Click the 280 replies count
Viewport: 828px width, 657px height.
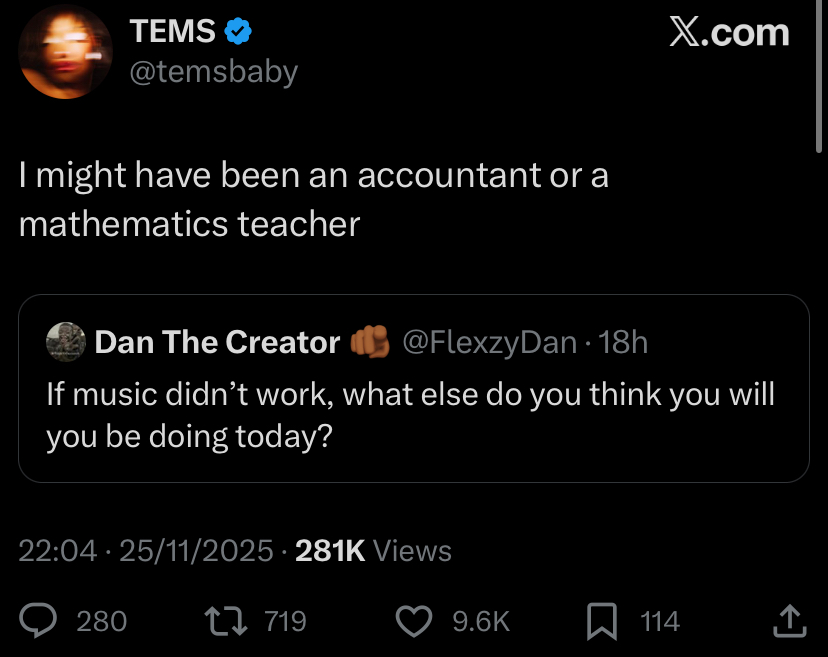pos(101,621)
